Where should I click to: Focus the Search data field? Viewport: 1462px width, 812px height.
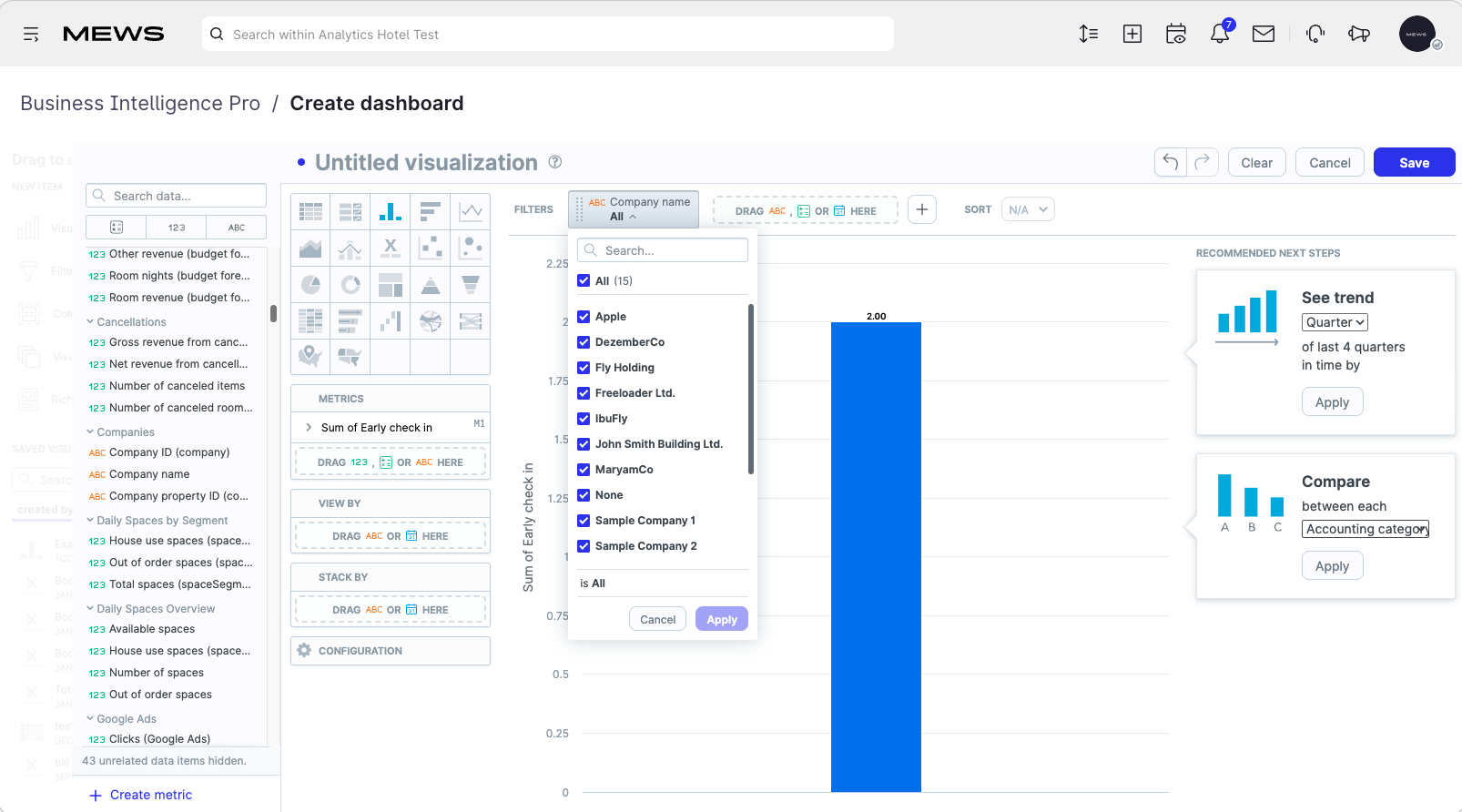[x=176, y=196]
